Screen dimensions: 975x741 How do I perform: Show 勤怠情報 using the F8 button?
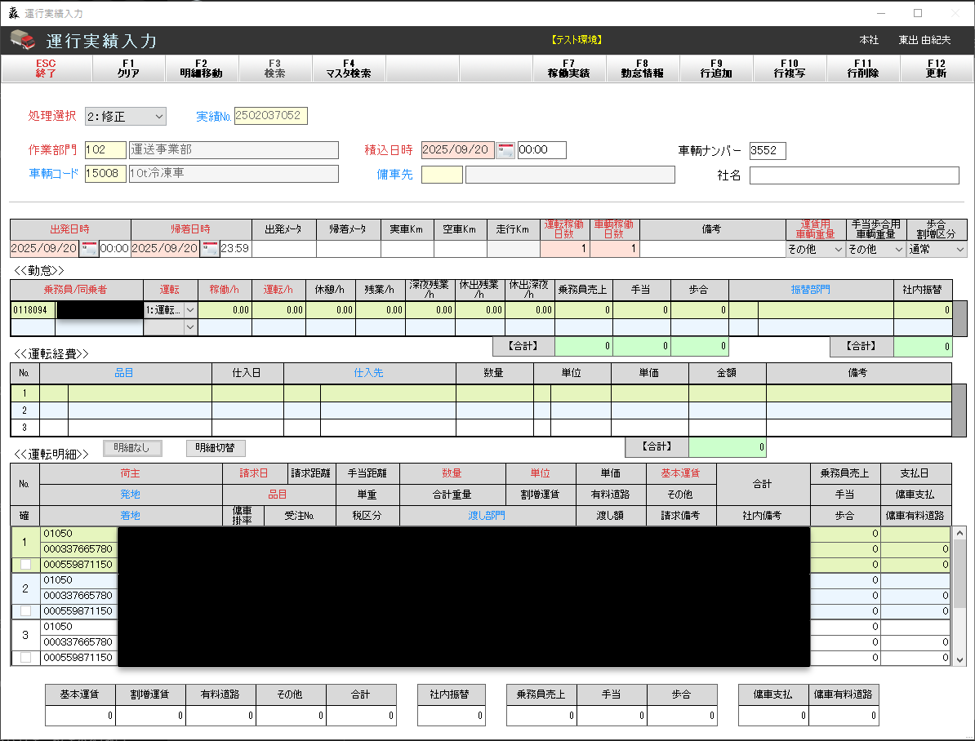click(645, 70)
